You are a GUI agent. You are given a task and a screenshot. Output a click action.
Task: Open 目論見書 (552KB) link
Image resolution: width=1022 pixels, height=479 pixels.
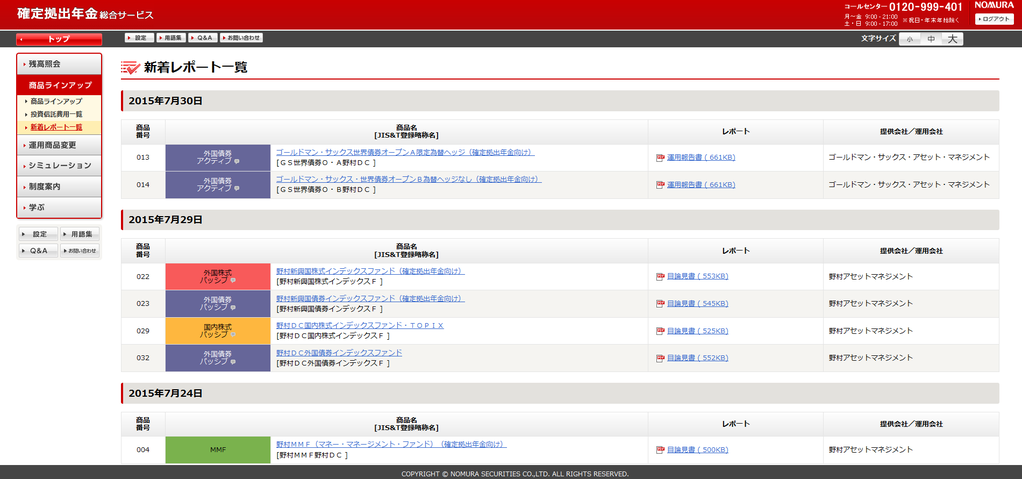697,358
